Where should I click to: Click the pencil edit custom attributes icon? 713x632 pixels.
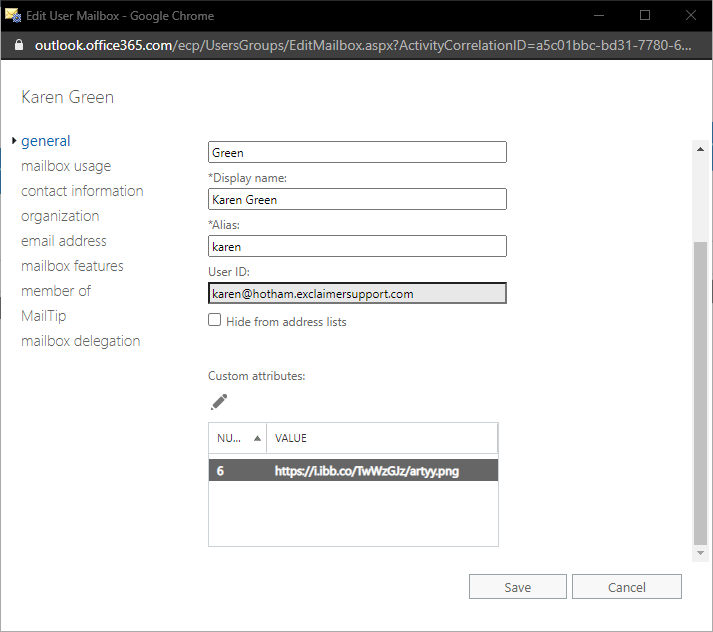219,401
